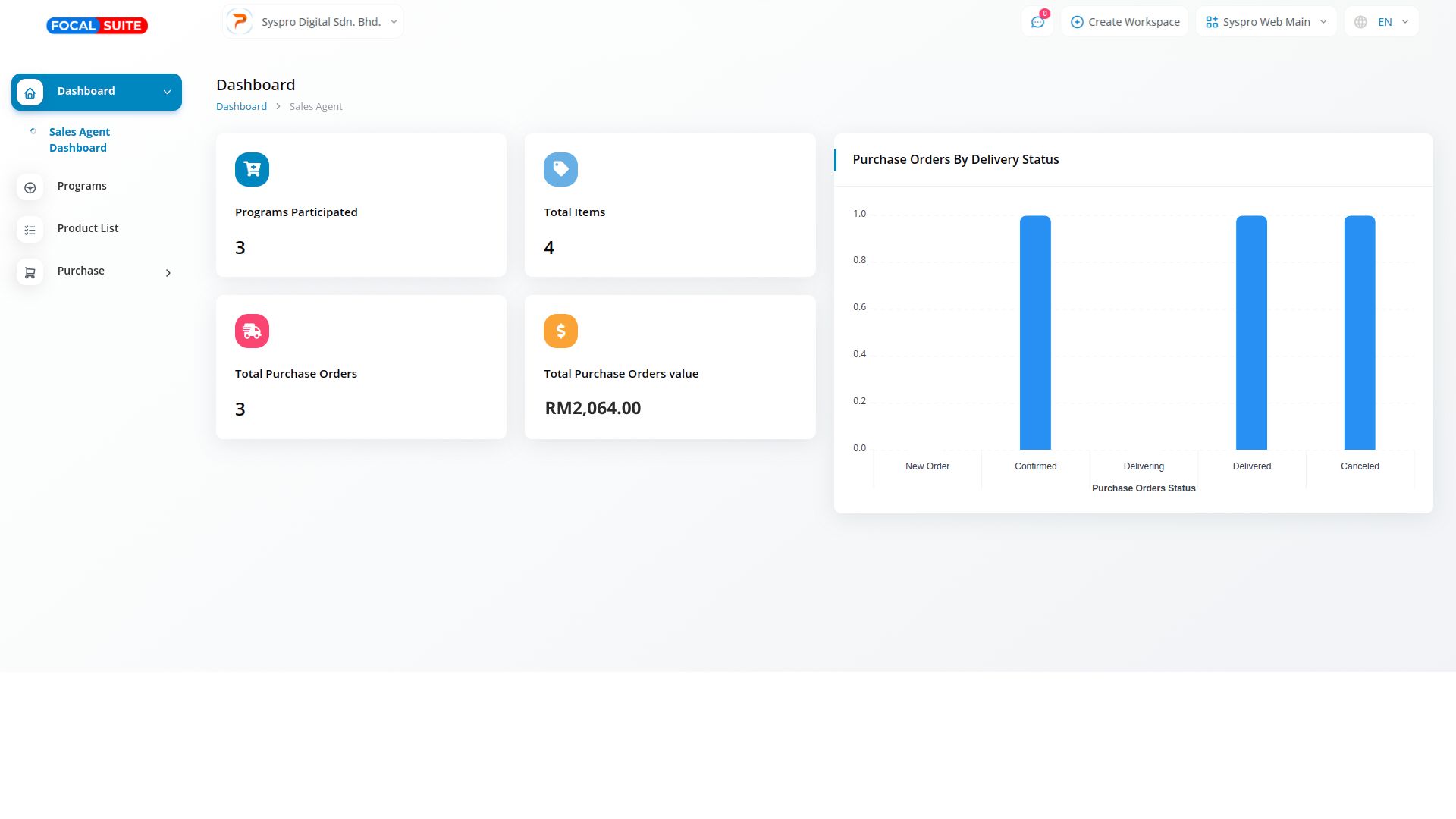Click the Product List checklist icon
The image size is (1456, 819).
[x=30, y=230]
